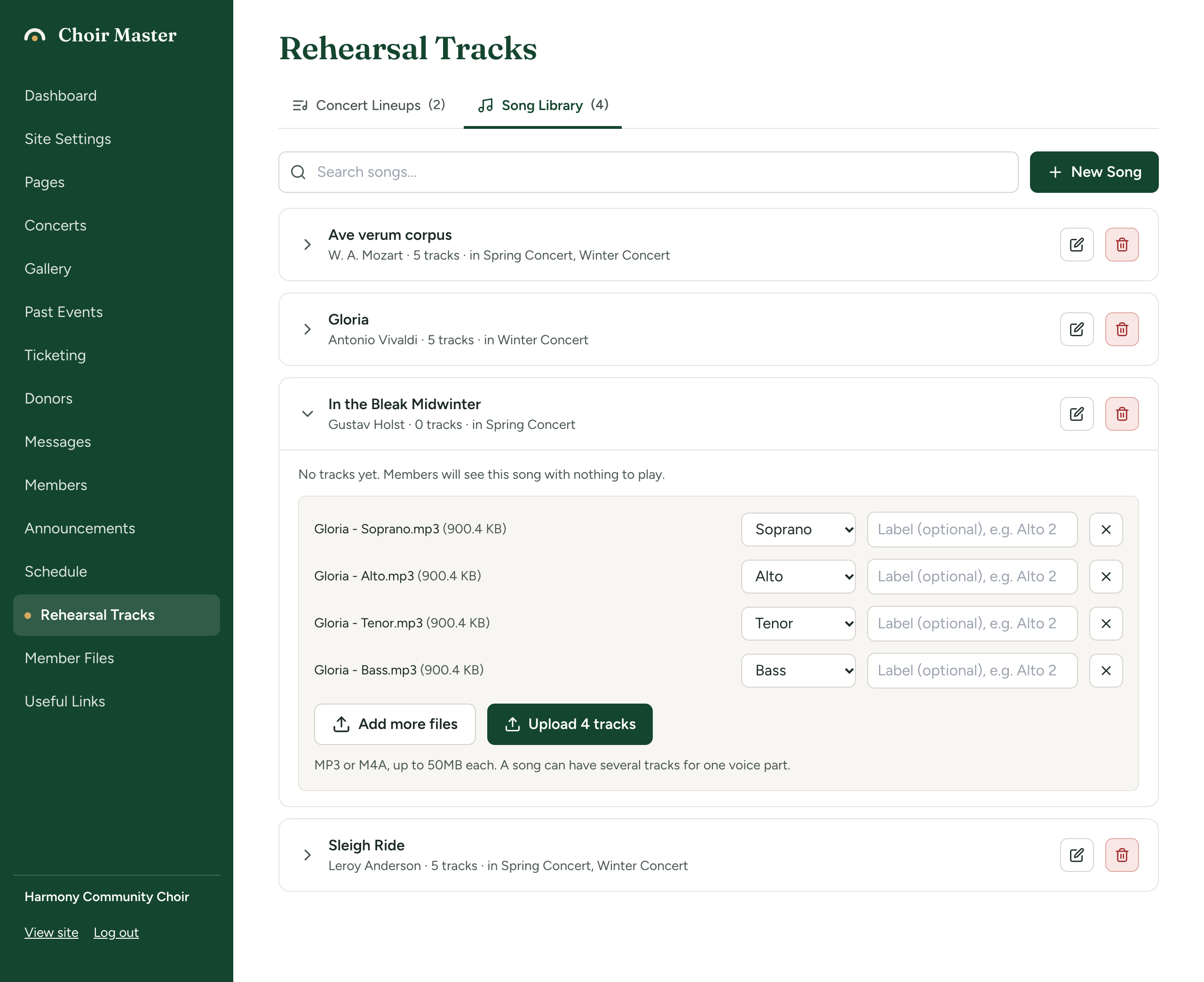Expand the Sleigh Ride row
This screenshot has height=982, width=1204.
pos(307,855)
